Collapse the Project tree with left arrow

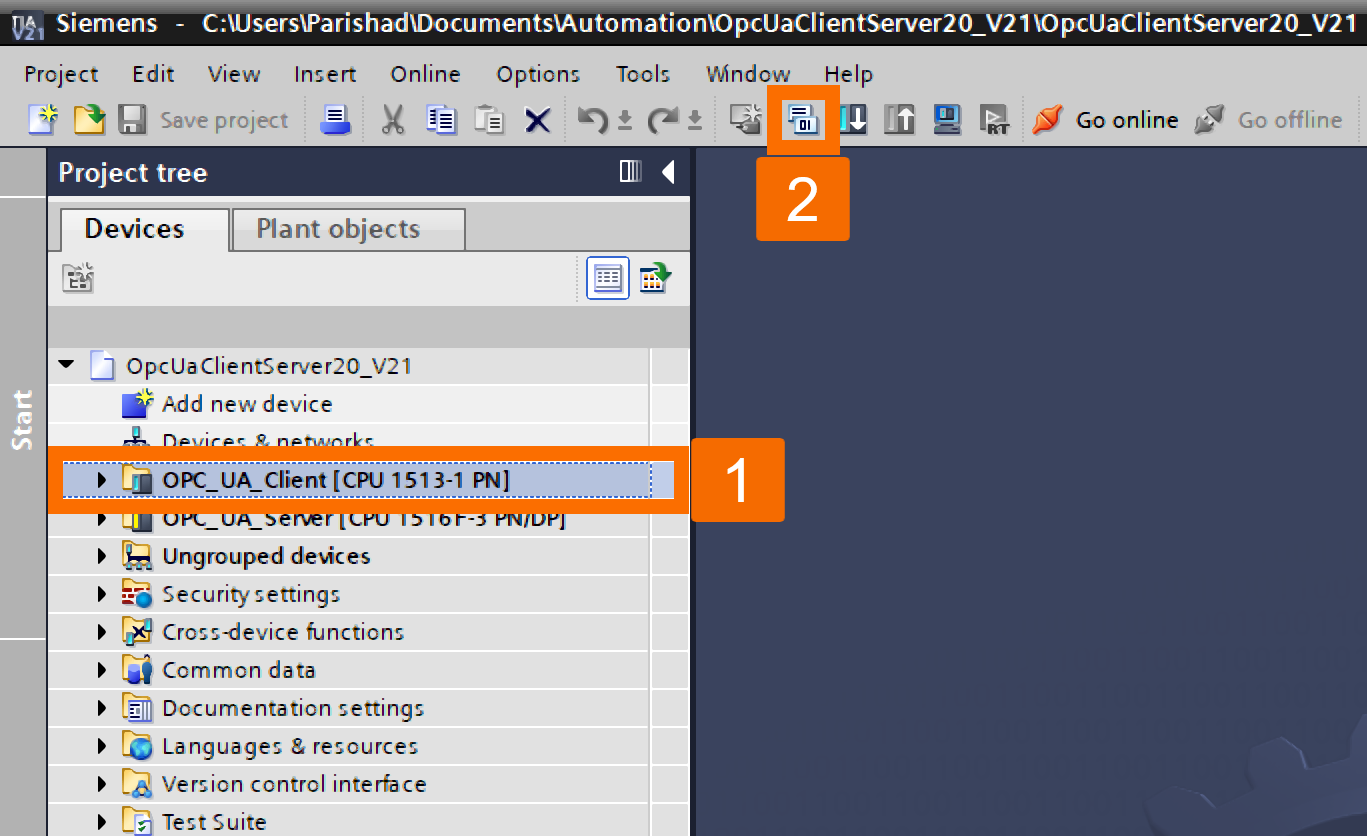pyautogui.click(x=669, y=172)
